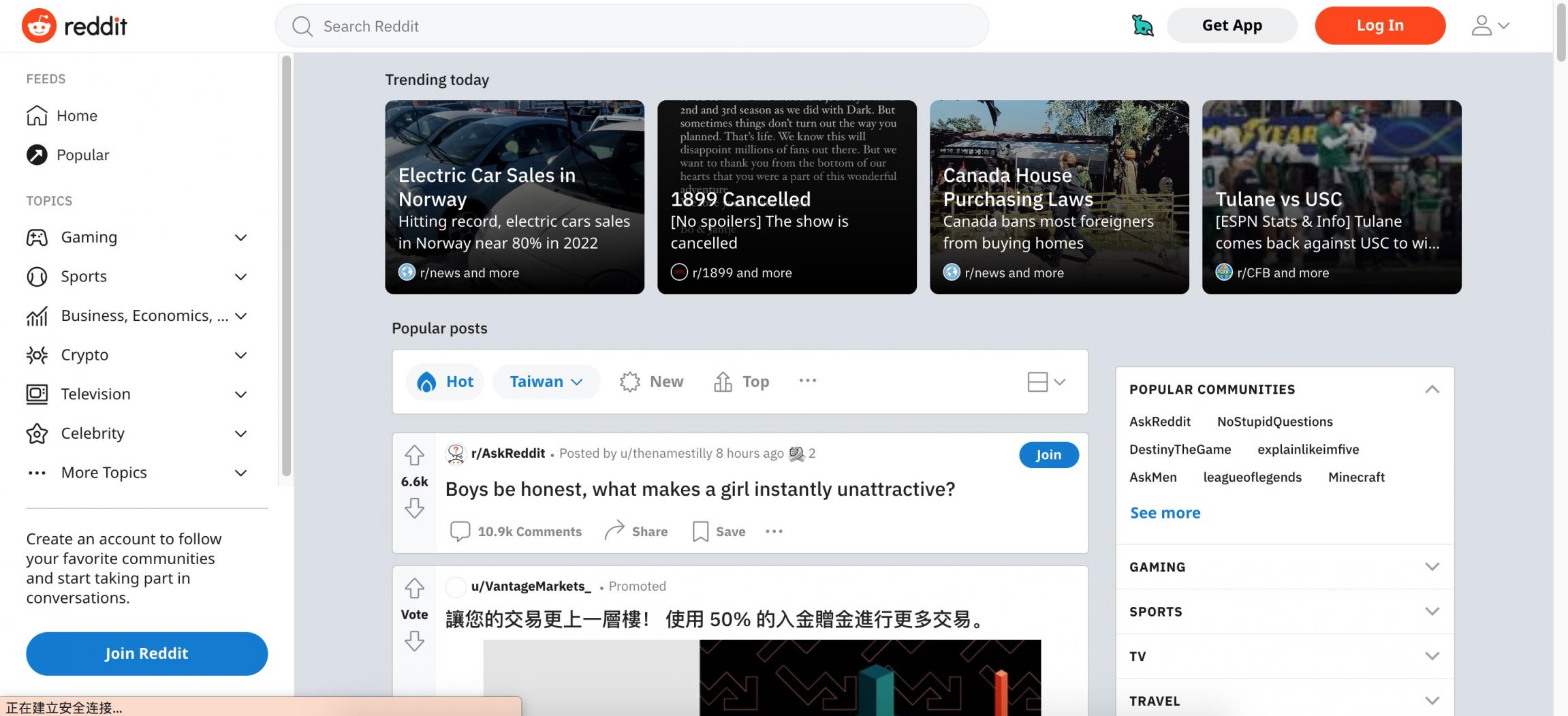Click See more communities link
The image size is (1568, 716).
pos(1165,513)
